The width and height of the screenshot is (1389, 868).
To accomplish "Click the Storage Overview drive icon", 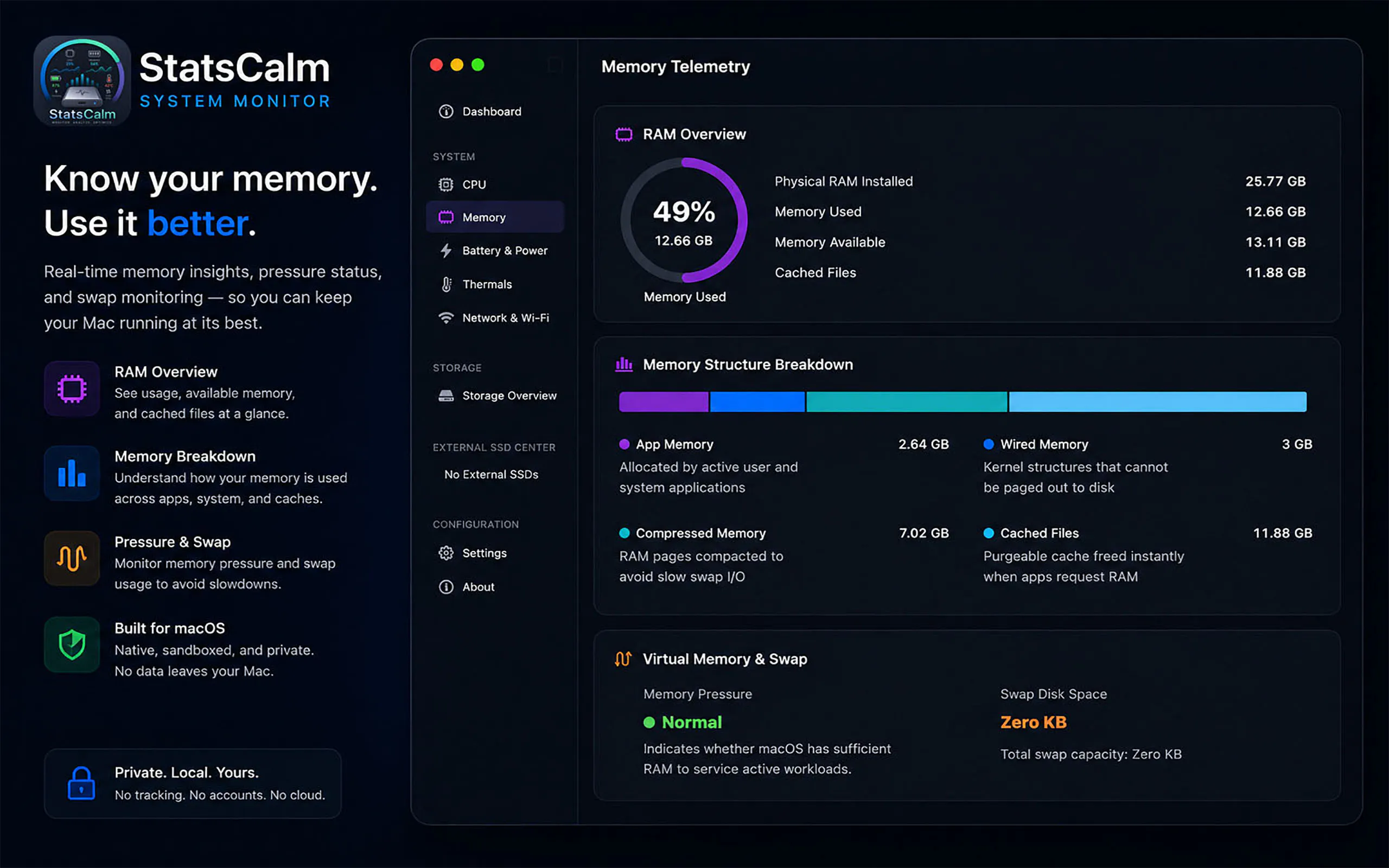I will click(x=446, y=395).
